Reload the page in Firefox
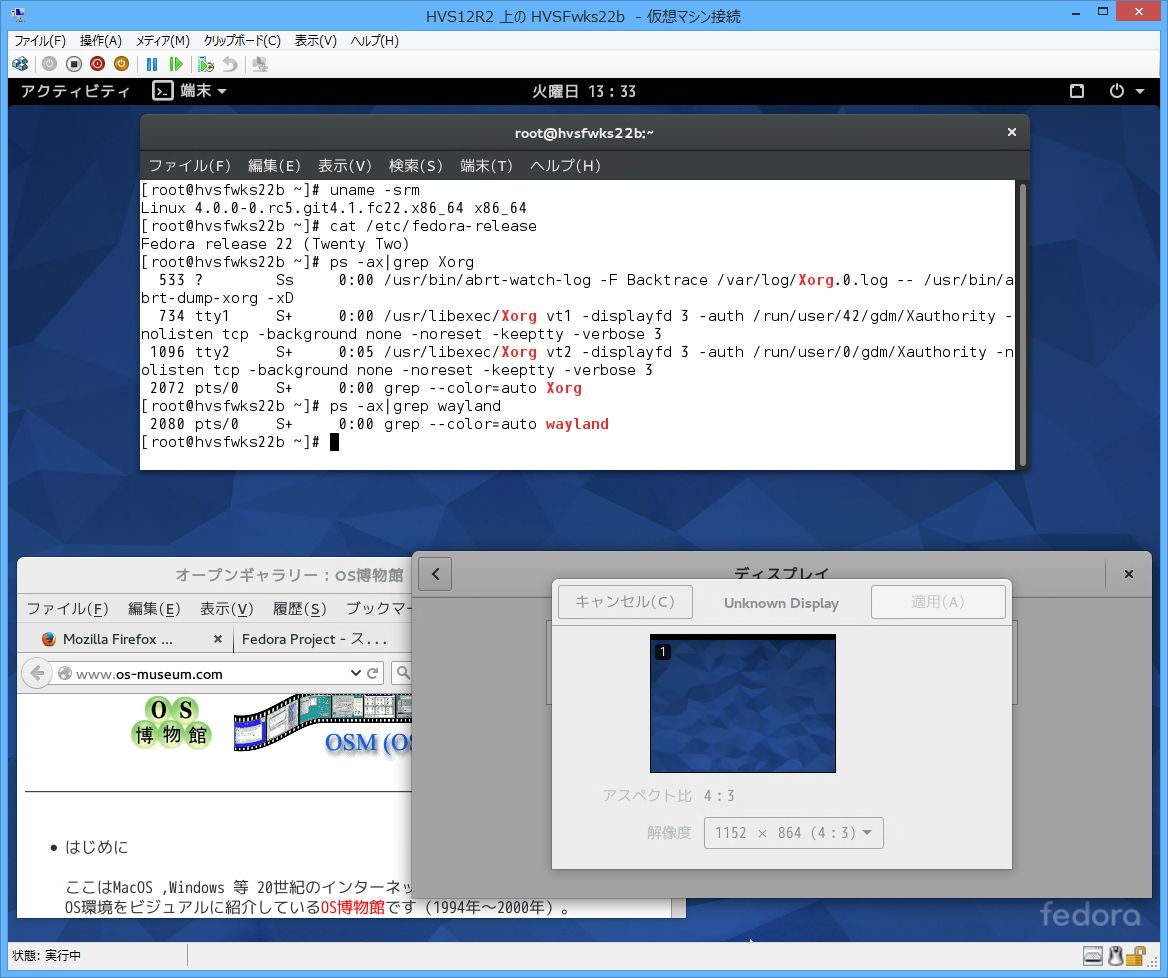This screenshot has height=978, width=1168. point(373,673)
